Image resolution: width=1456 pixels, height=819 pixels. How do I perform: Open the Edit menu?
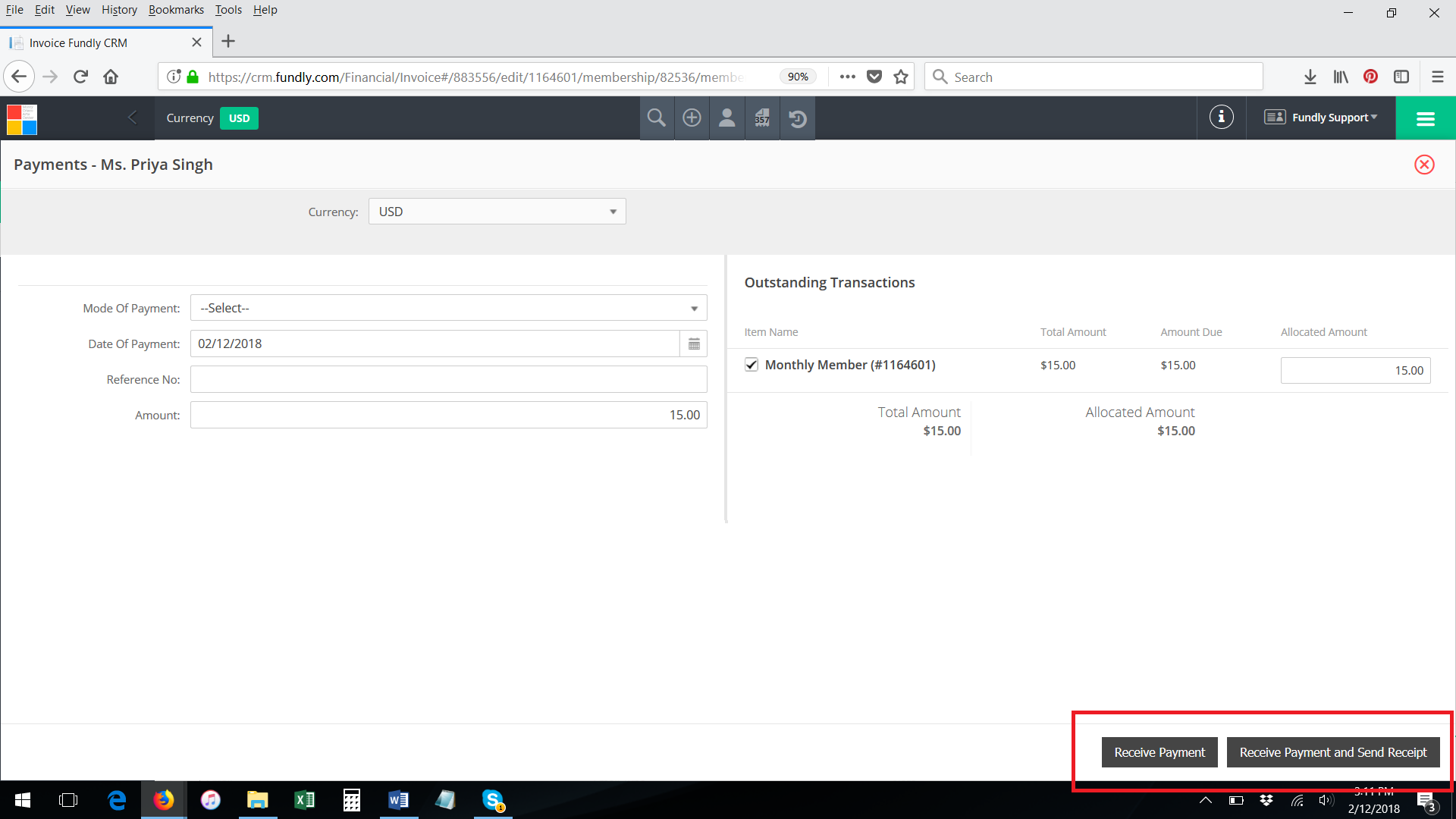[45, 10]
